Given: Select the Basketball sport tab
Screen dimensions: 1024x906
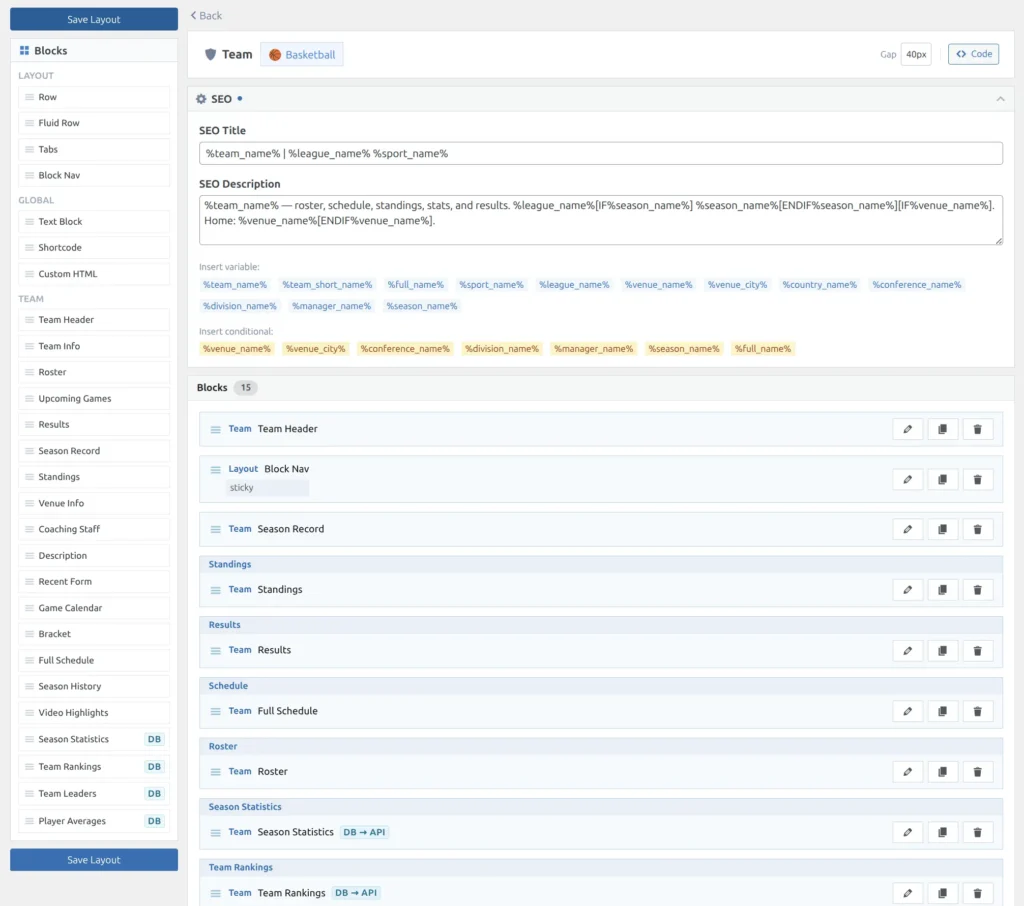Looking at the screenshot, I should click(302, 54).
